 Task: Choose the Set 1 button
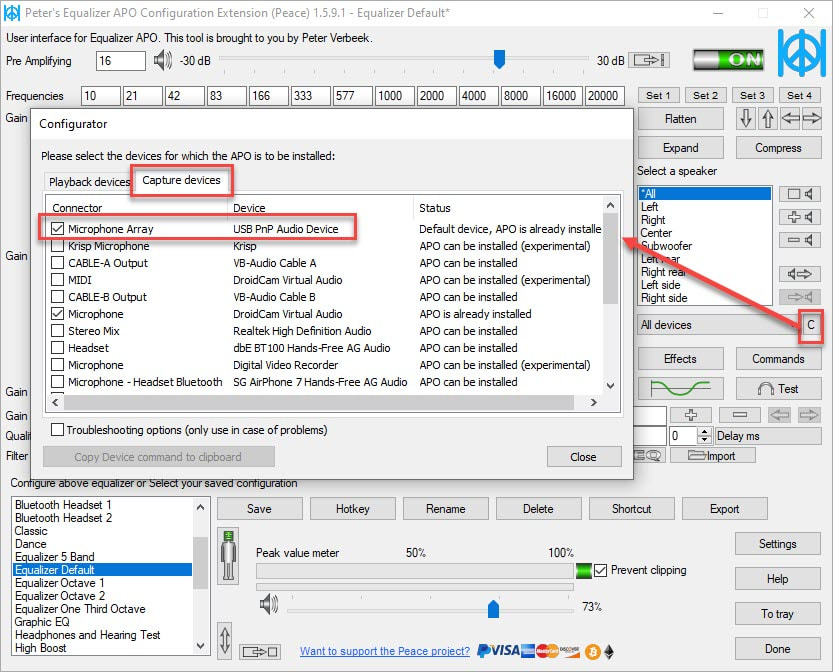658,96
